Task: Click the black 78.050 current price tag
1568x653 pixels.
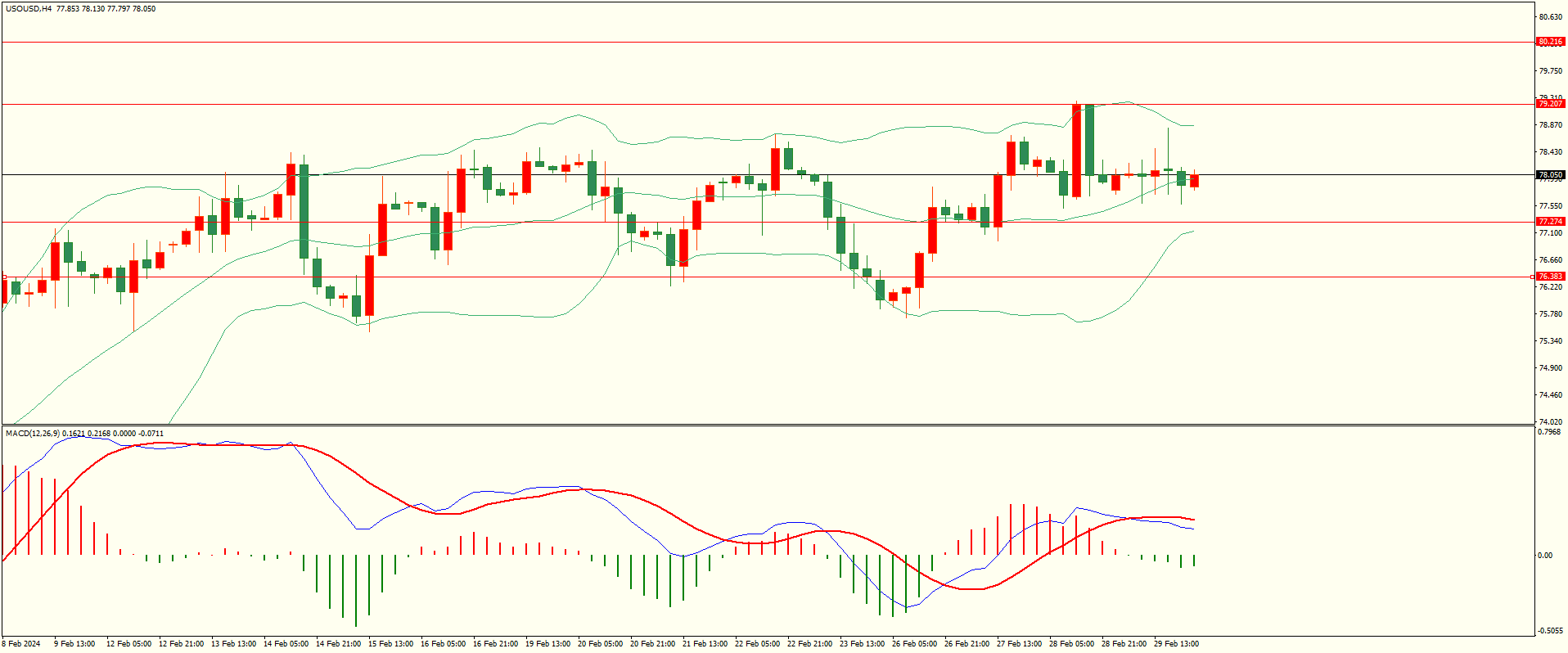Action: (x=1551, y=175)
